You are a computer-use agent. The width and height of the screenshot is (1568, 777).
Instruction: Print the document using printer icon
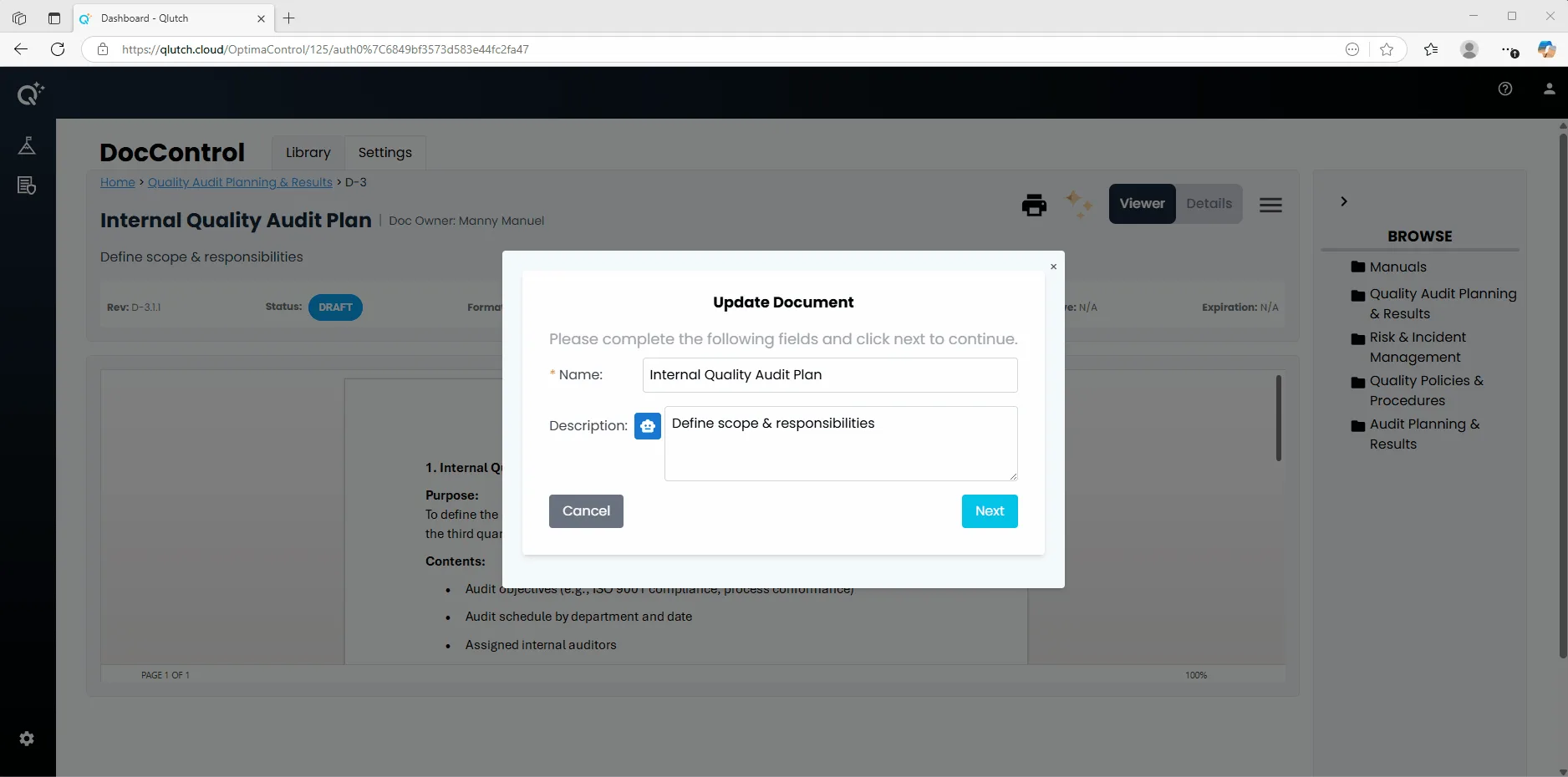[1034, 205]
